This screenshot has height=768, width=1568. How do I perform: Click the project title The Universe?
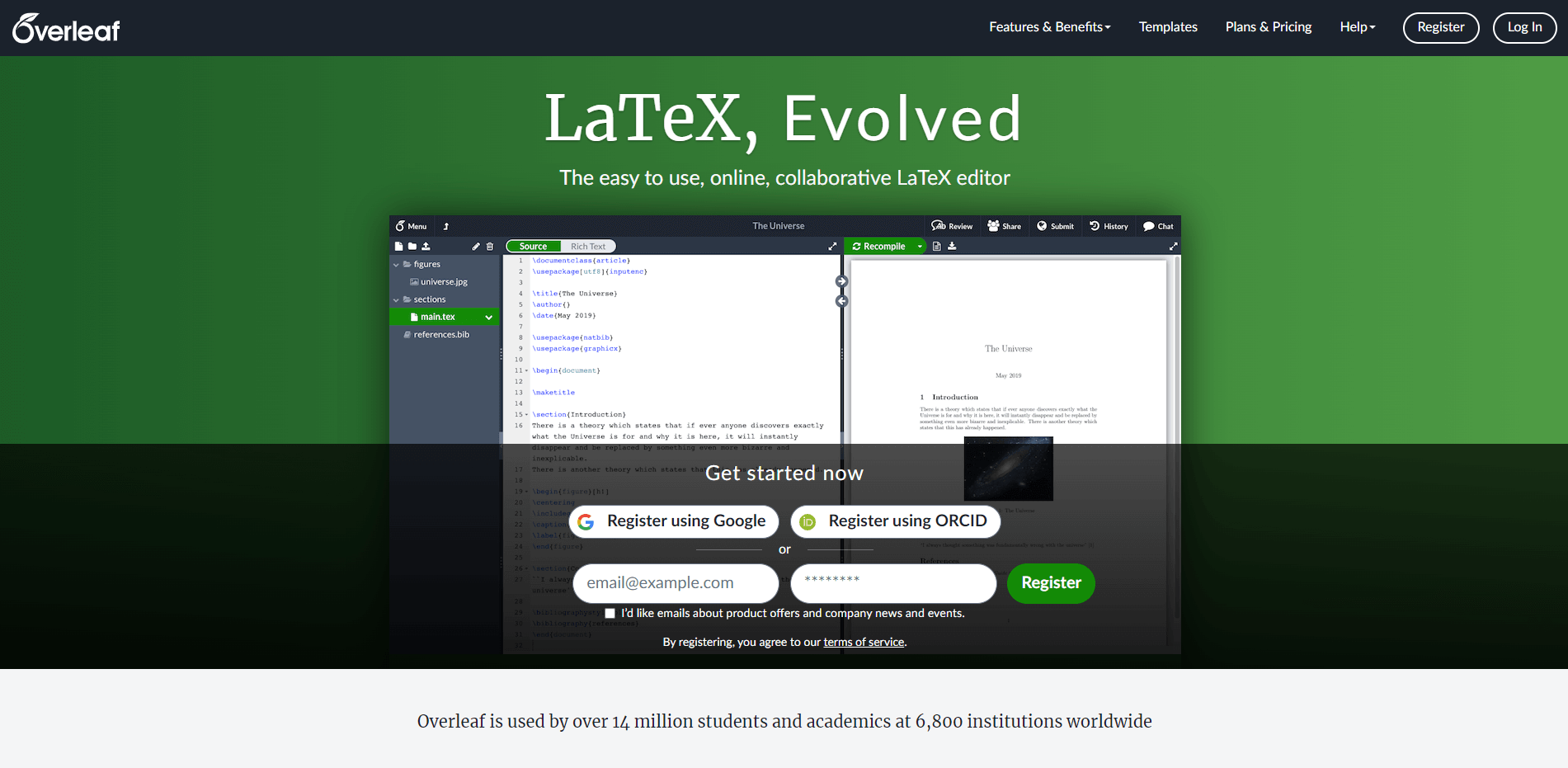pyautogui.click(x=779, y=226)
